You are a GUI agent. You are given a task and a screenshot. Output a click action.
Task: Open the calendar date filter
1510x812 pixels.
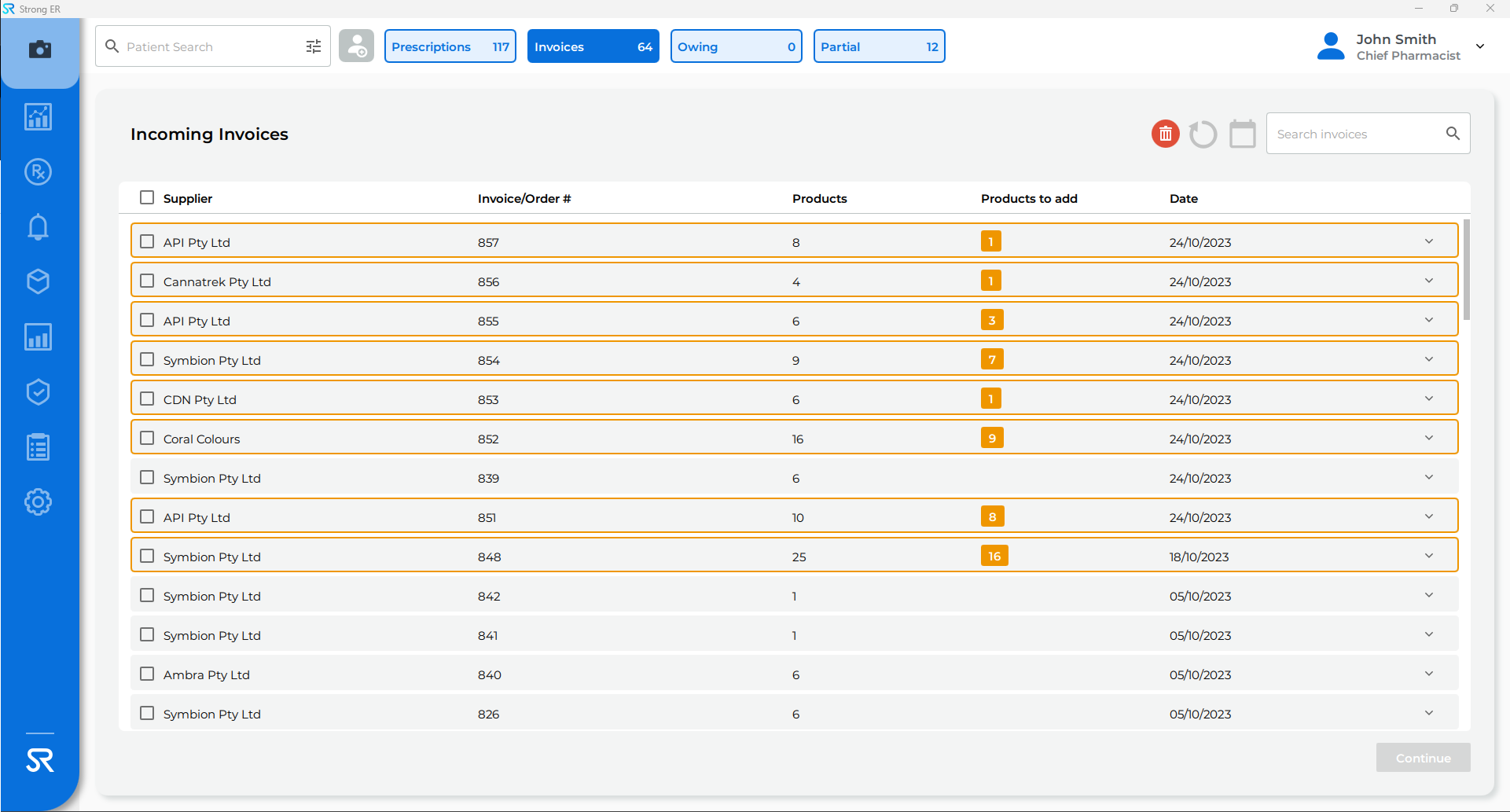[1242, 134]
